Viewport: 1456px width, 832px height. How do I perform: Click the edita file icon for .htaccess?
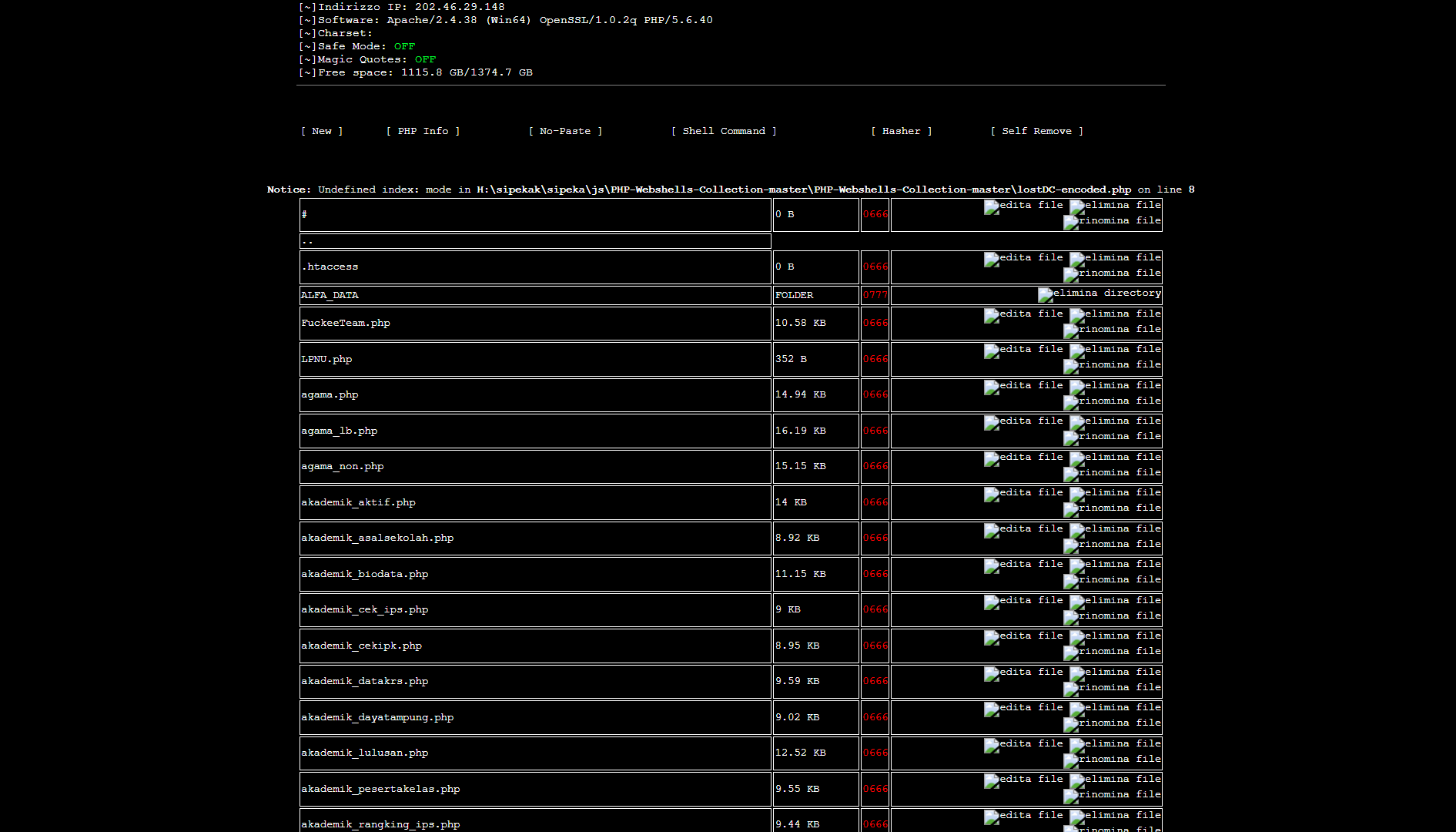click(1023, 258)
